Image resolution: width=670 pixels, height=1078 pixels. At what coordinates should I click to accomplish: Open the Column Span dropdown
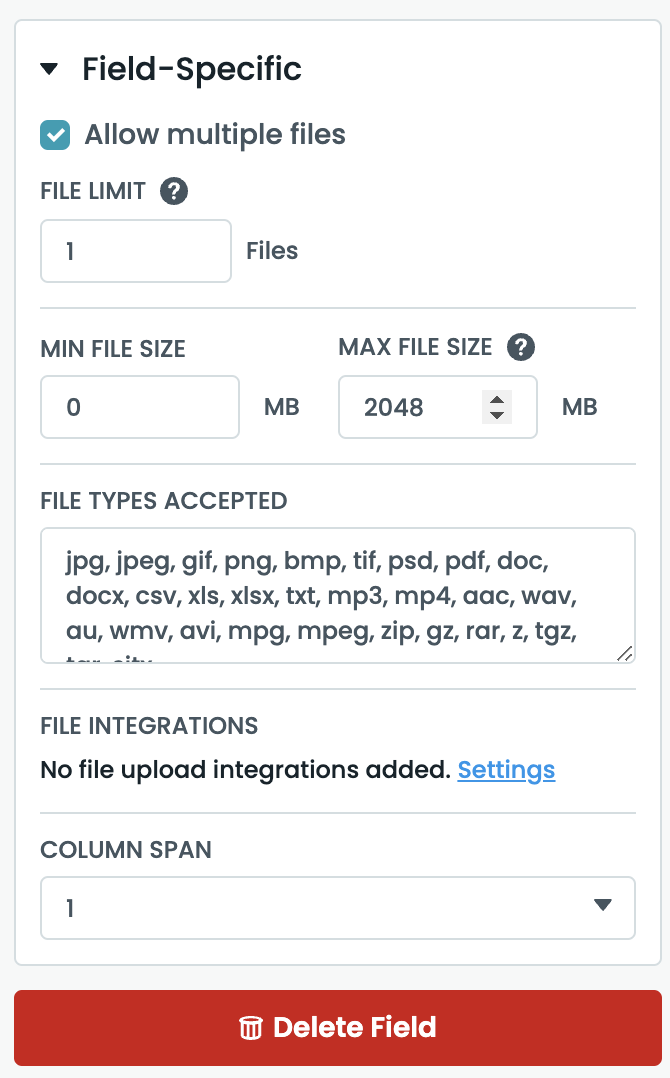[337, 908]
